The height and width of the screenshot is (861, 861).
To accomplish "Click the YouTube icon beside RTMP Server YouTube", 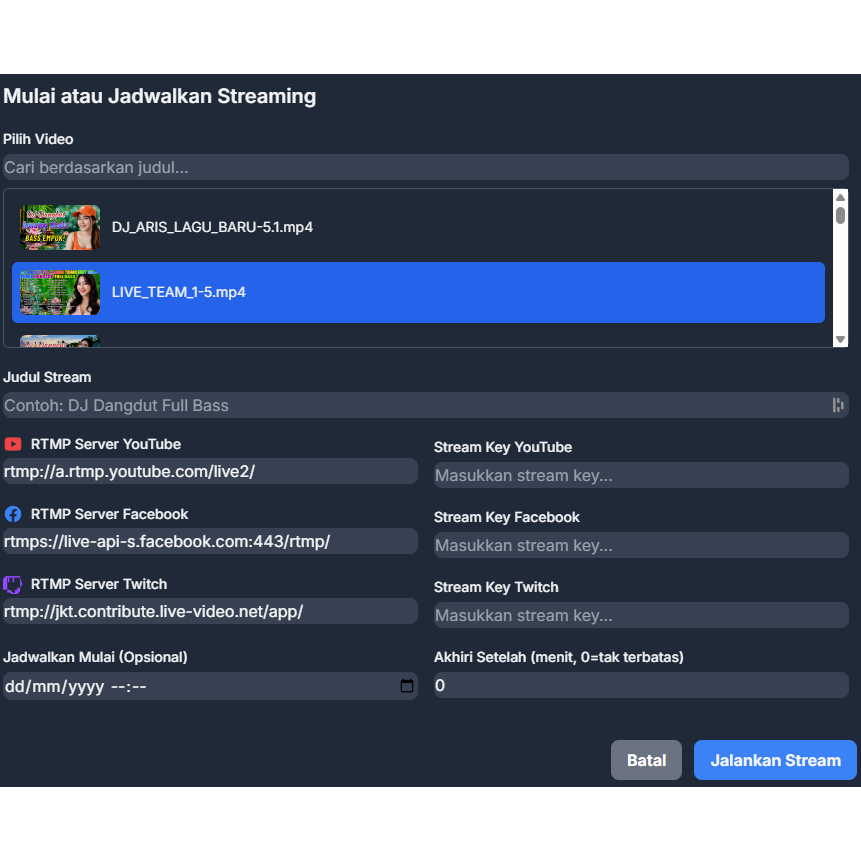I will 12,444.
